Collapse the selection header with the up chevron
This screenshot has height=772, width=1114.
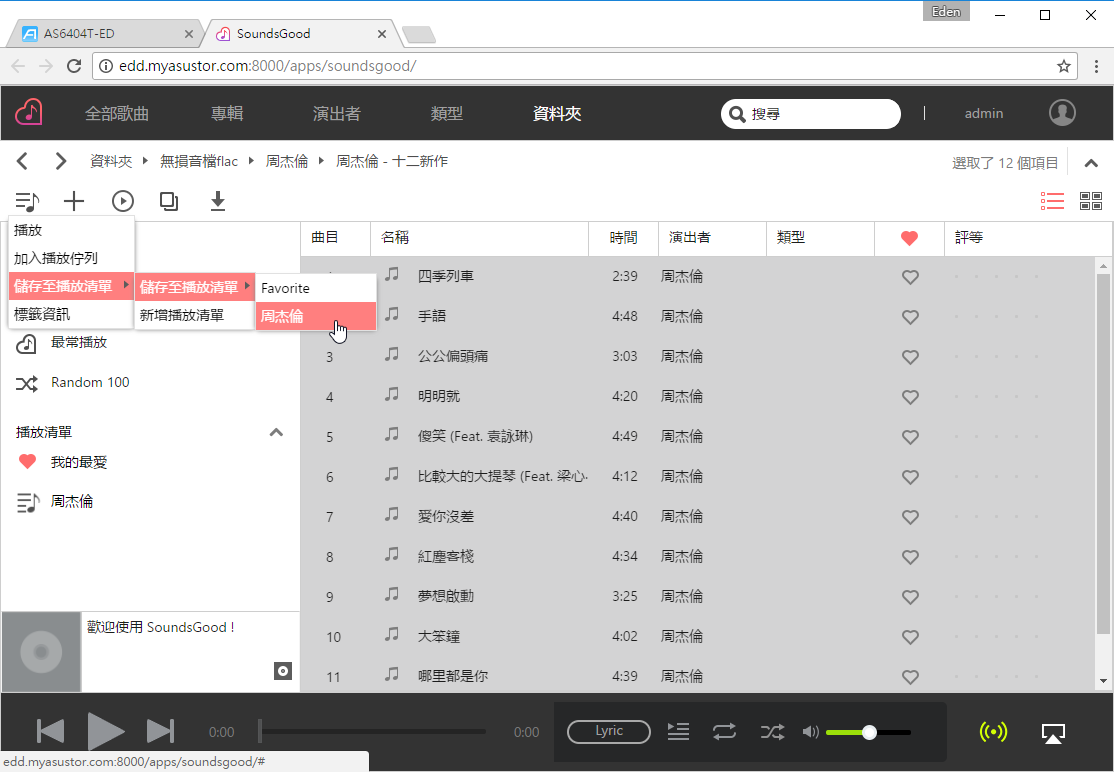pos(1091,163)
